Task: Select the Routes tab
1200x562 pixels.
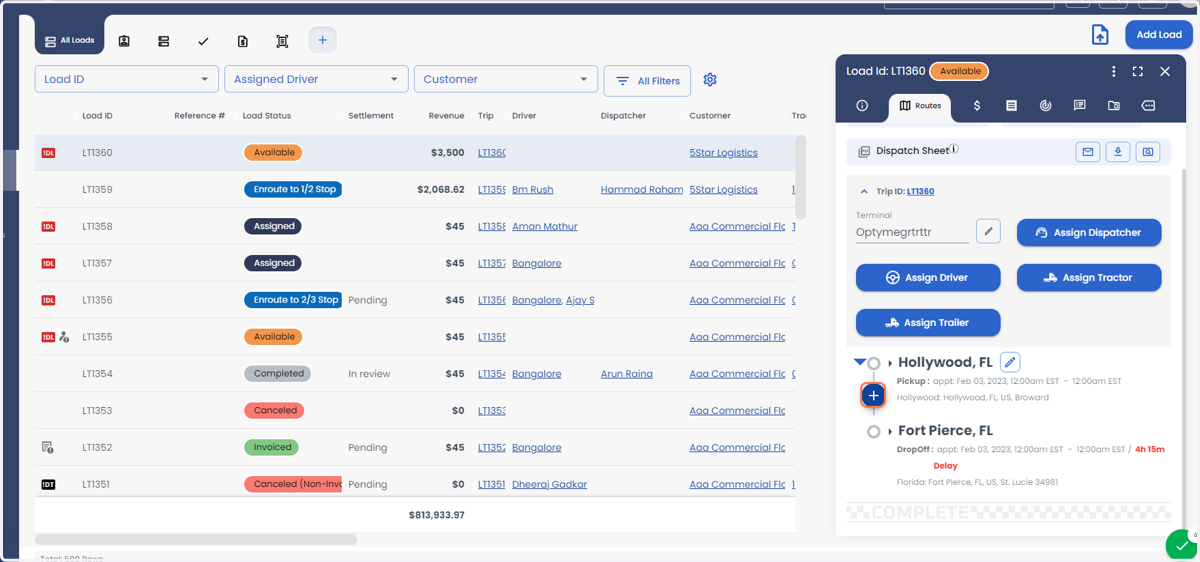Action: coord(921,105)
